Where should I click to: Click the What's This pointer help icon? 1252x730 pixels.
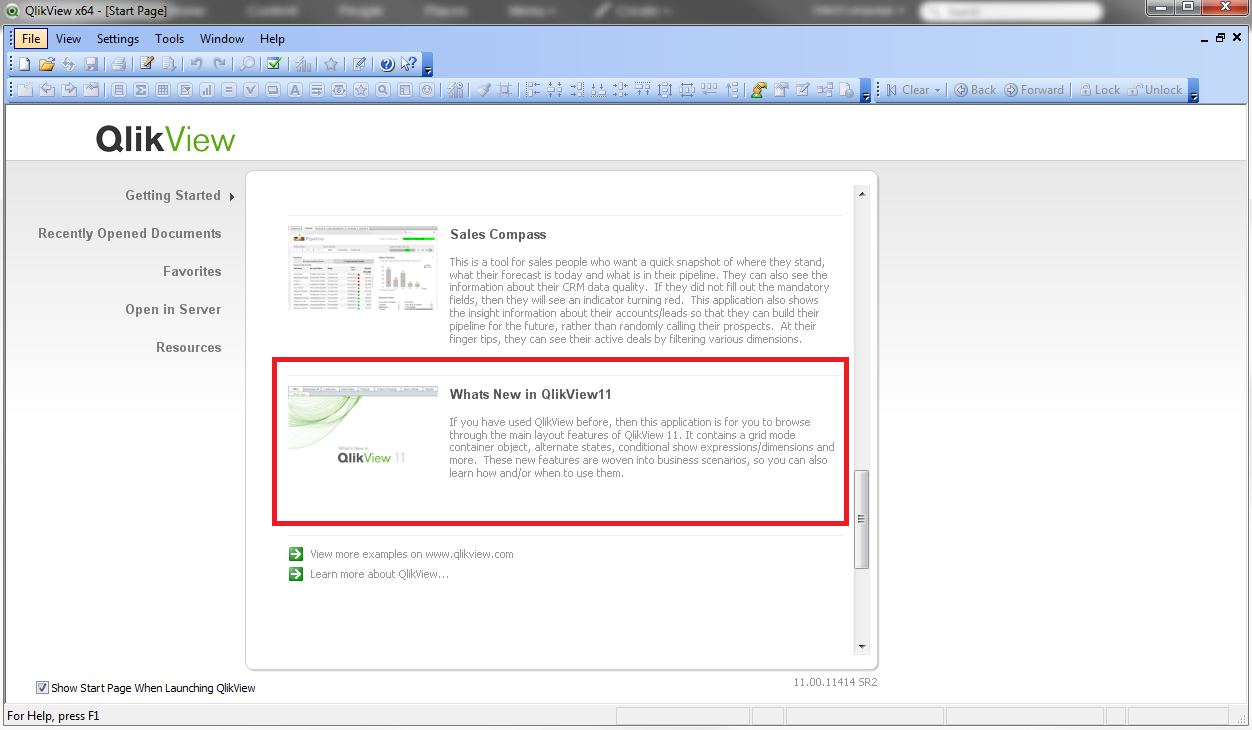coord(408,64)
